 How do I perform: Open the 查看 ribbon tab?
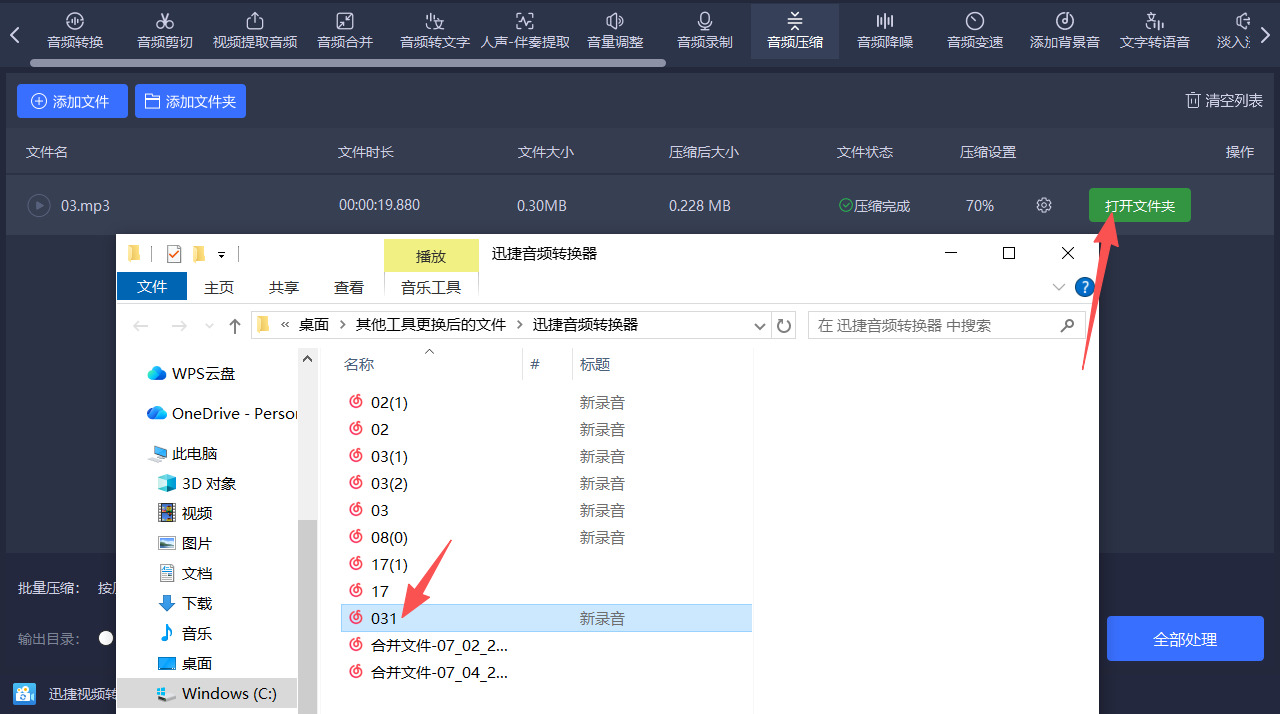click(349, 287)
